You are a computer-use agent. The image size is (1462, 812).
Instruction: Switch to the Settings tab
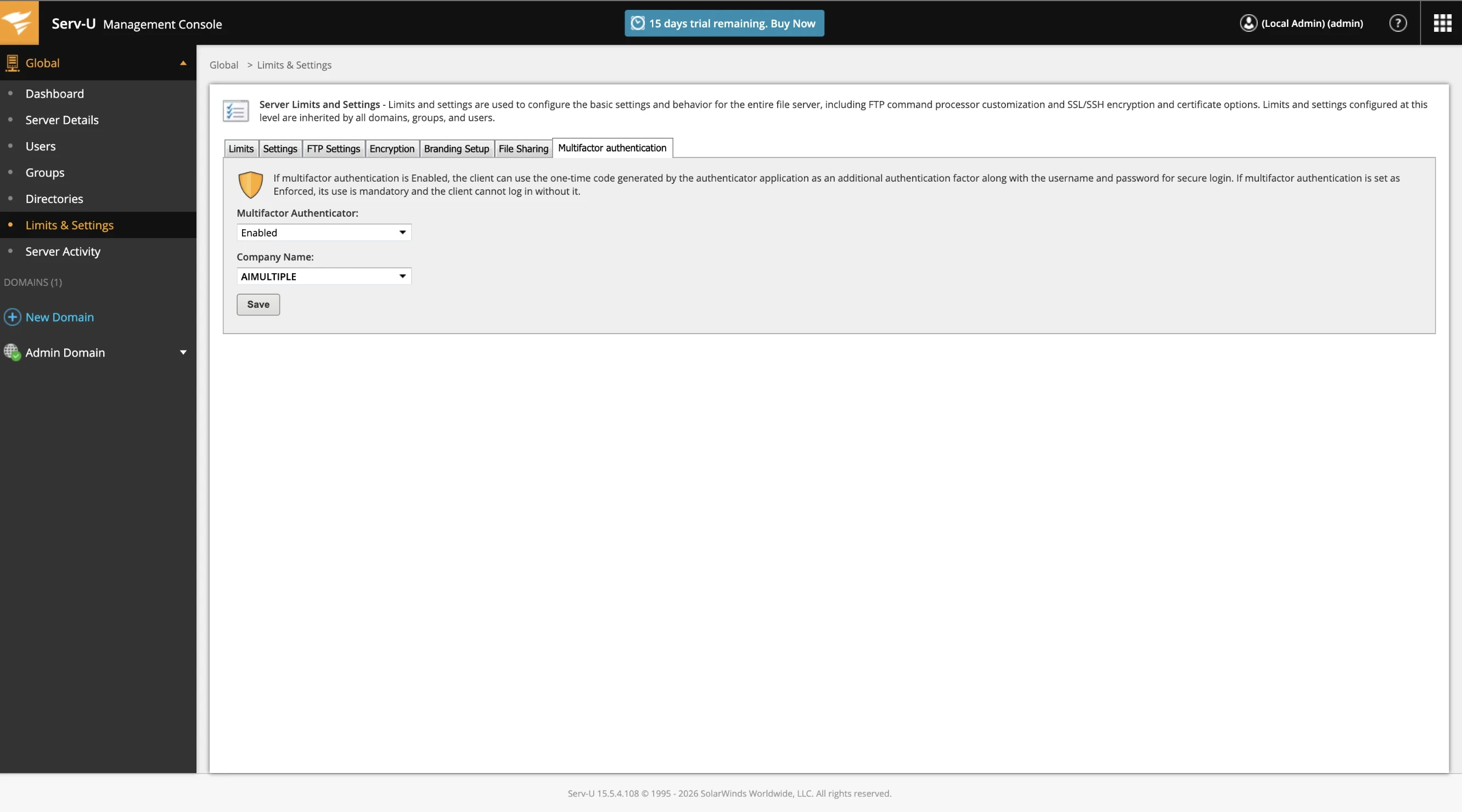point(280,149)
